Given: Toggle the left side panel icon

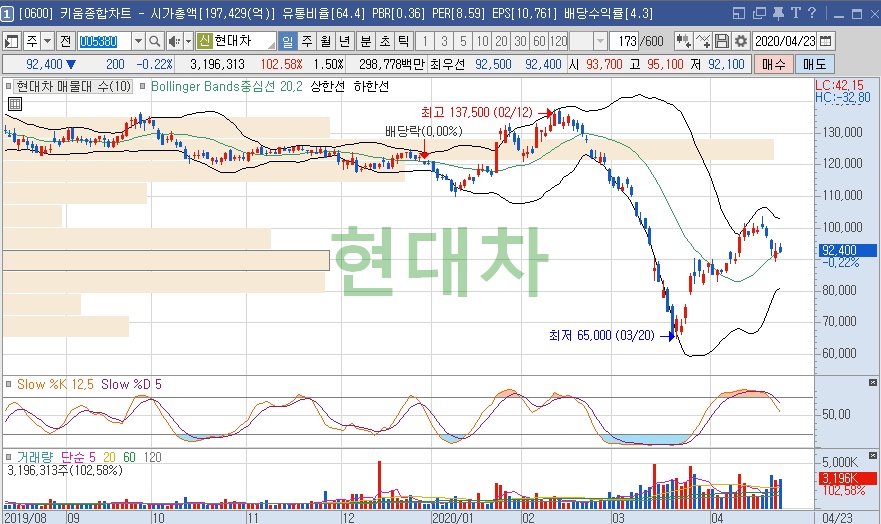Looking at the screenshot, I should coord(11,41).
